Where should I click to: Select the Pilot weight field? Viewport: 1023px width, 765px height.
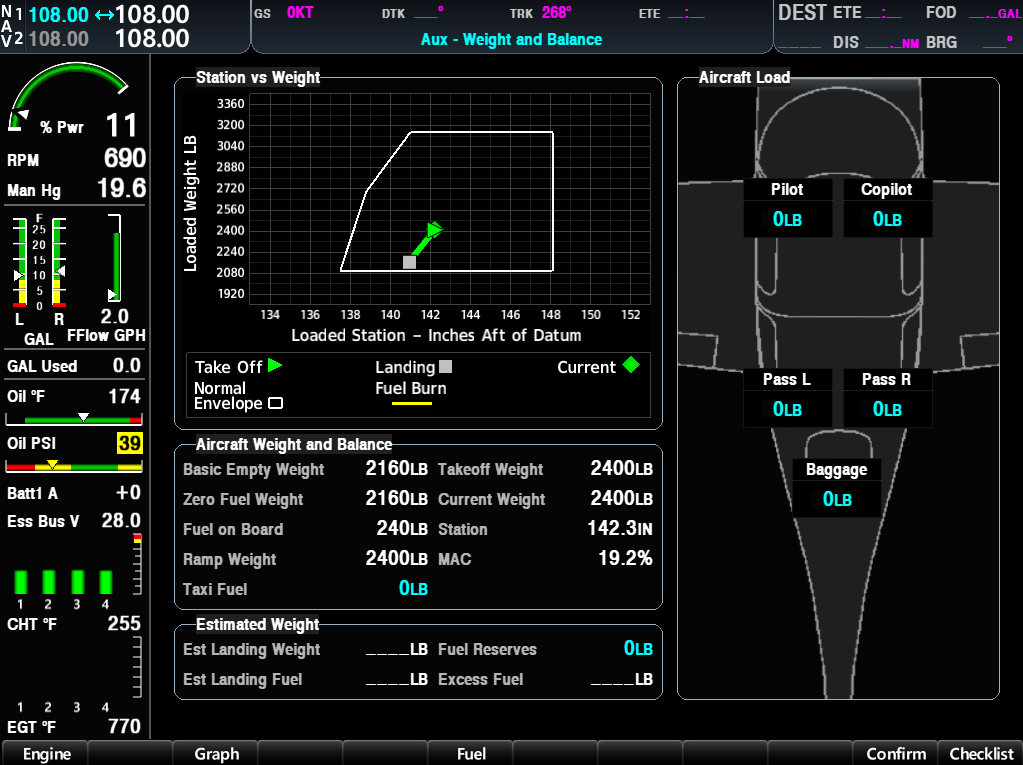point(787,219)
